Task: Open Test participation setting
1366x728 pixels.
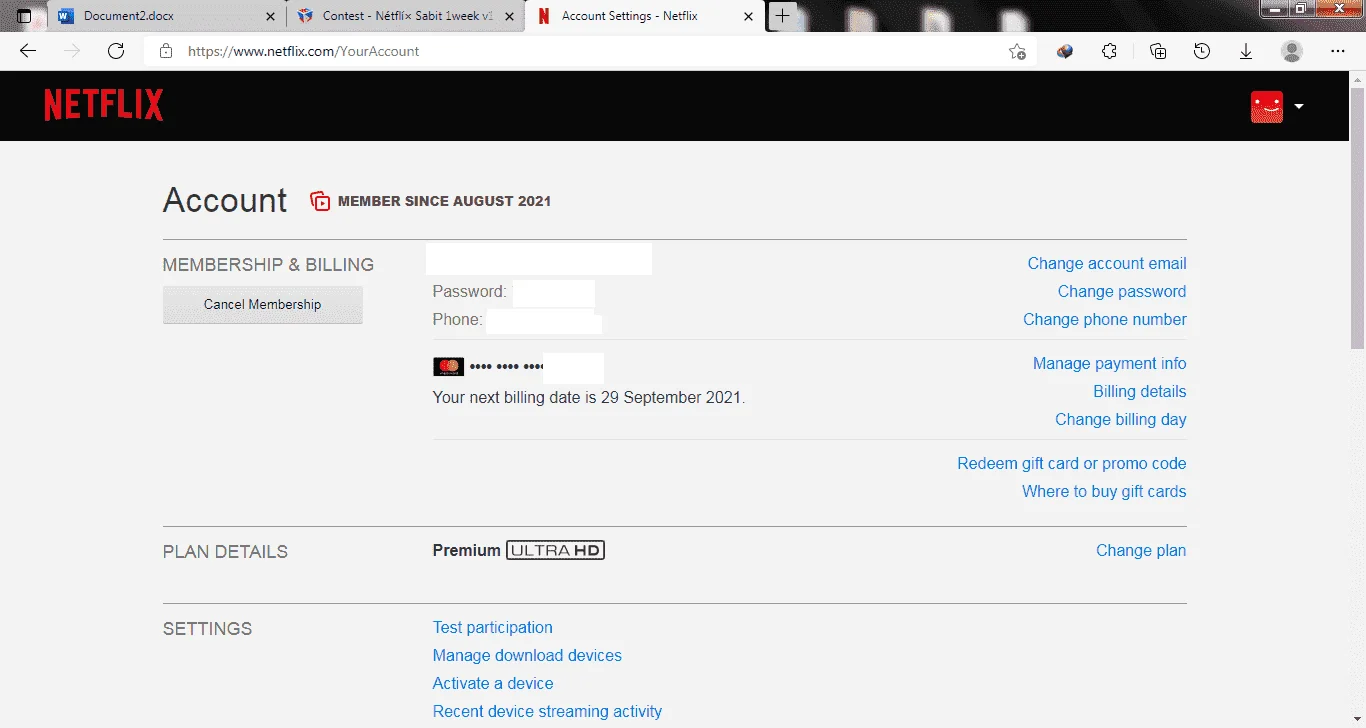Action: tap(493, 628)
